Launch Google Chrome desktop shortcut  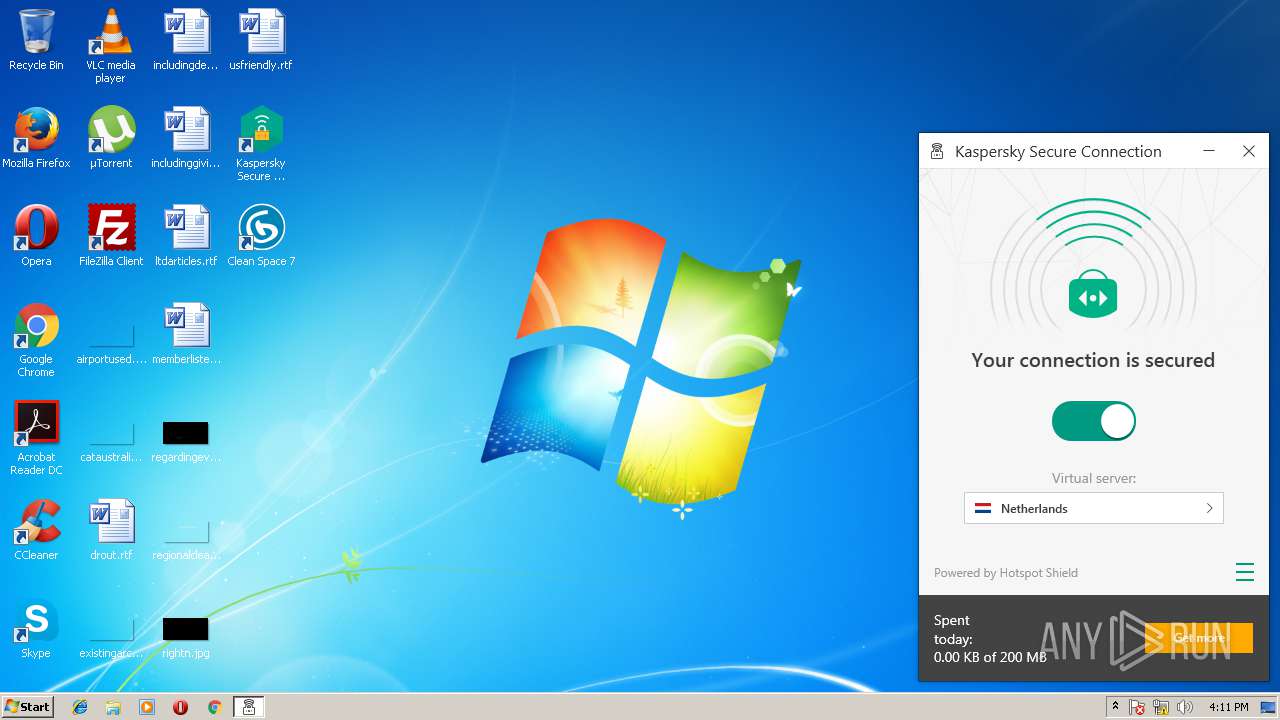click(x=36, y=340)
